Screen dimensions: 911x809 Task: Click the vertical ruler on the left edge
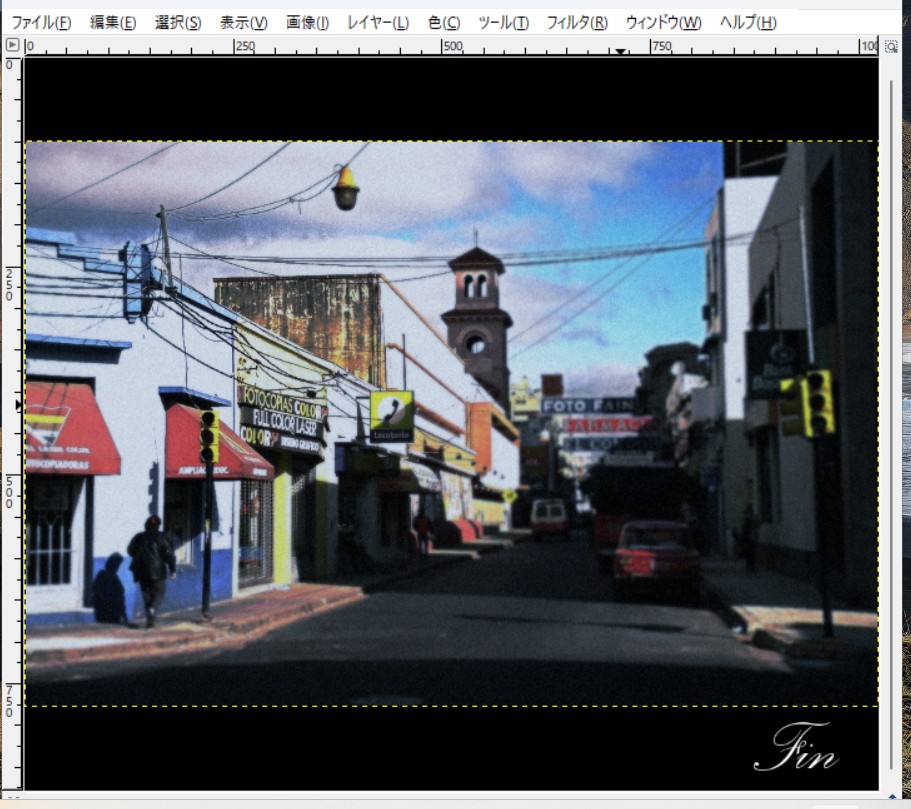(x=11, y=400)
